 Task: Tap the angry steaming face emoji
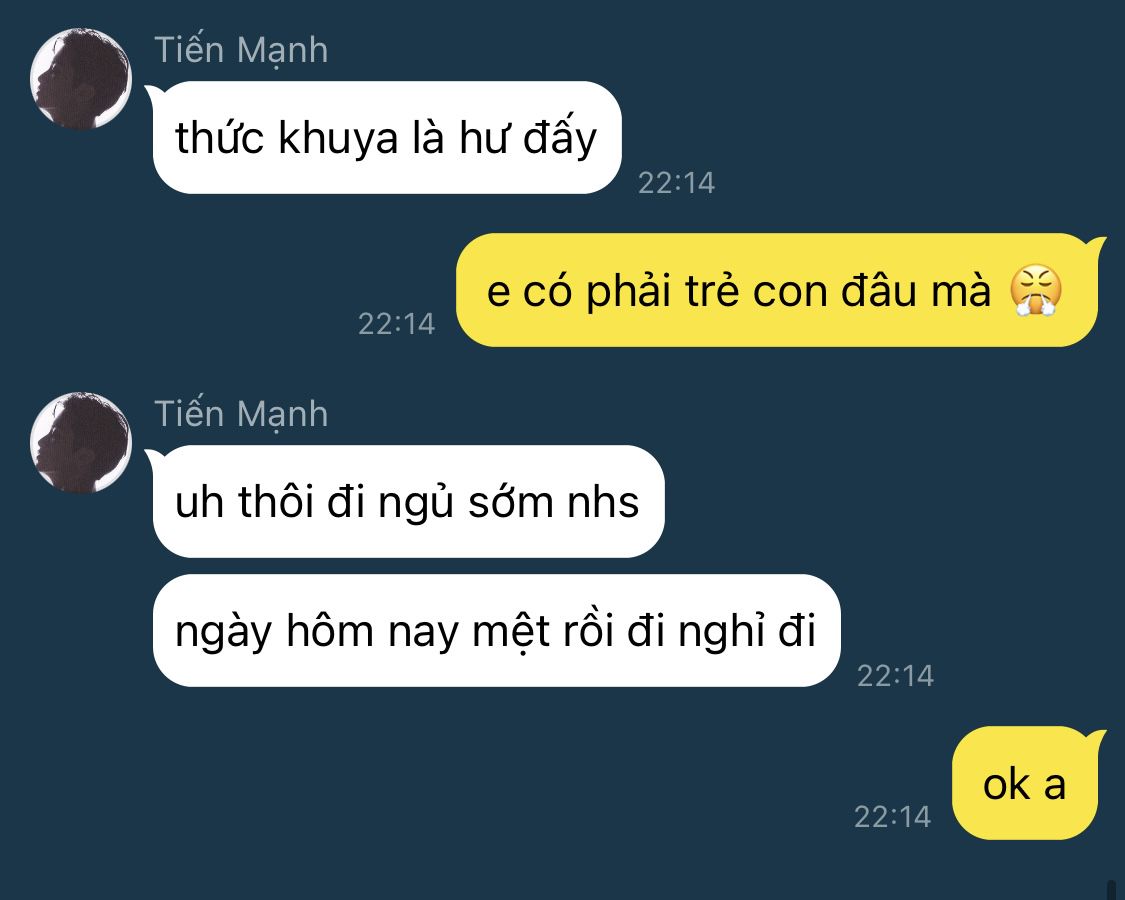pos(1035,291)
